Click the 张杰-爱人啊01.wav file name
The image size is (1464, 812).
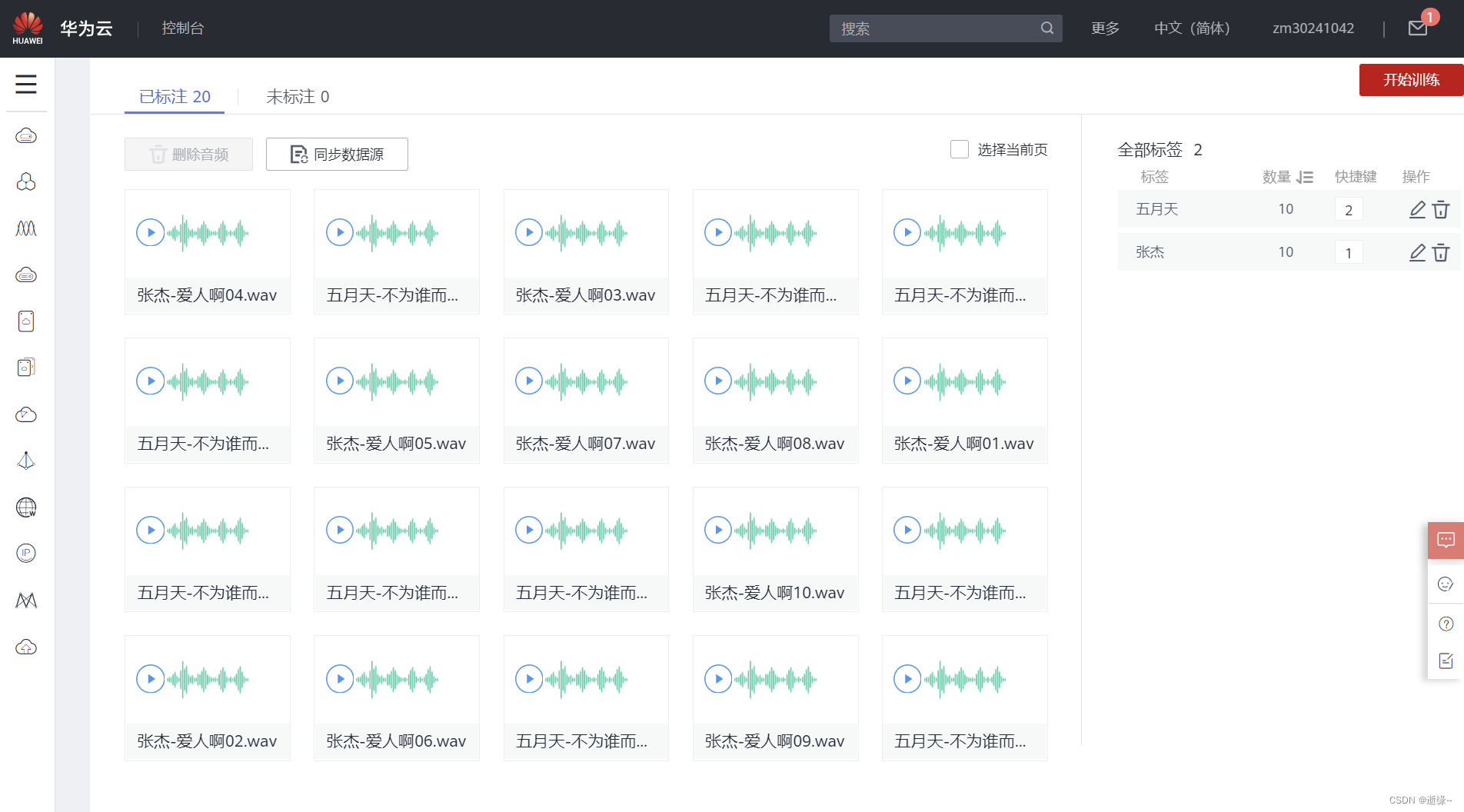click(963, 444)
